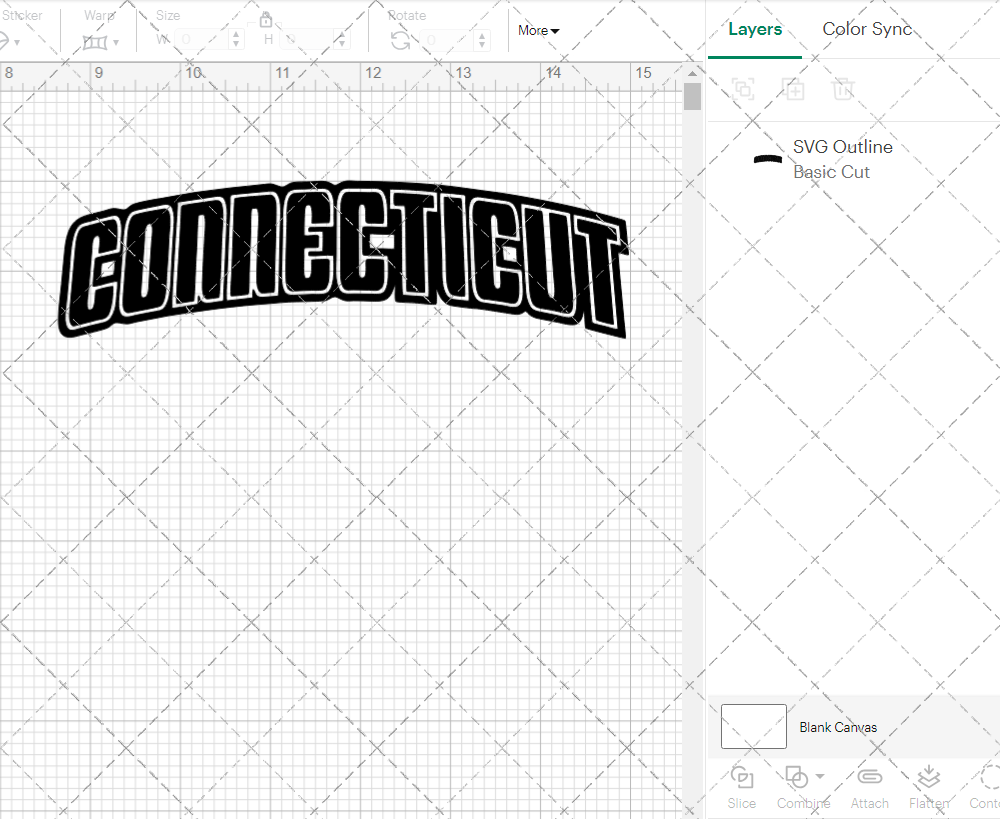Expand the Combine tool dropdown arrow
This screenshot has width=1000, height=819.
coord(818,777)
